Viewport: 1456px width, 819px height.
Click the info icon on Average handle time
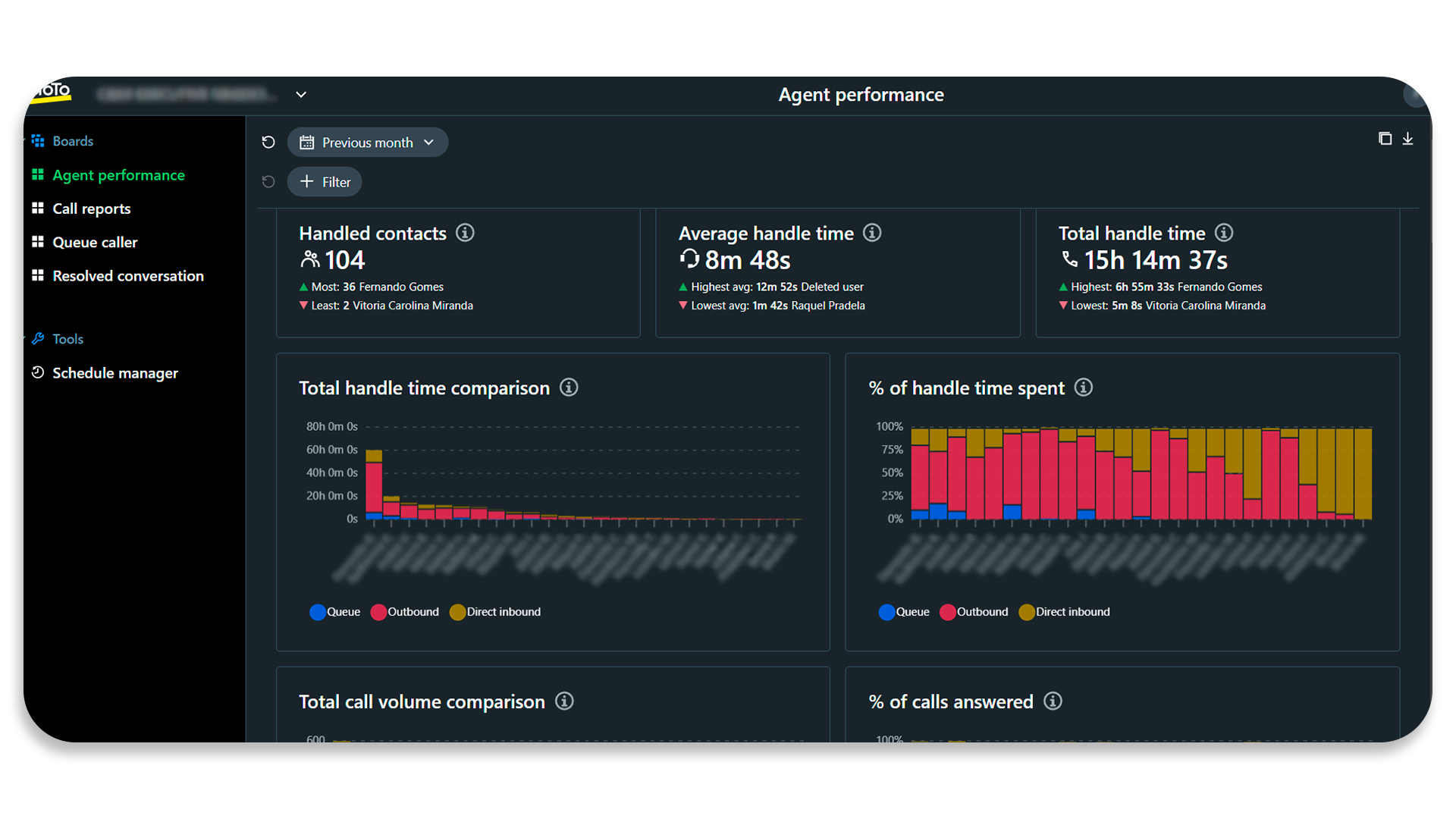click(x=871, y=233)
